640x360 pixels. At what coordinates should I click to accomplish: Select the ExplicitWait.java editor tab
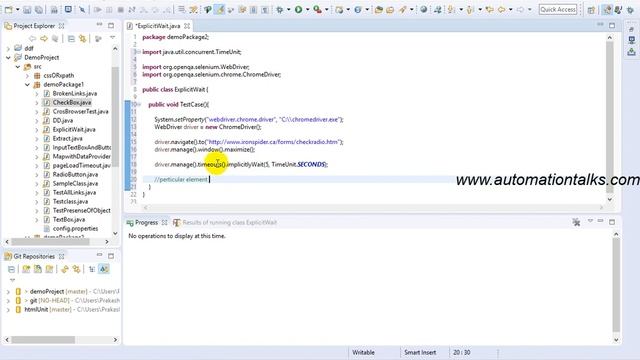(158, 26)
